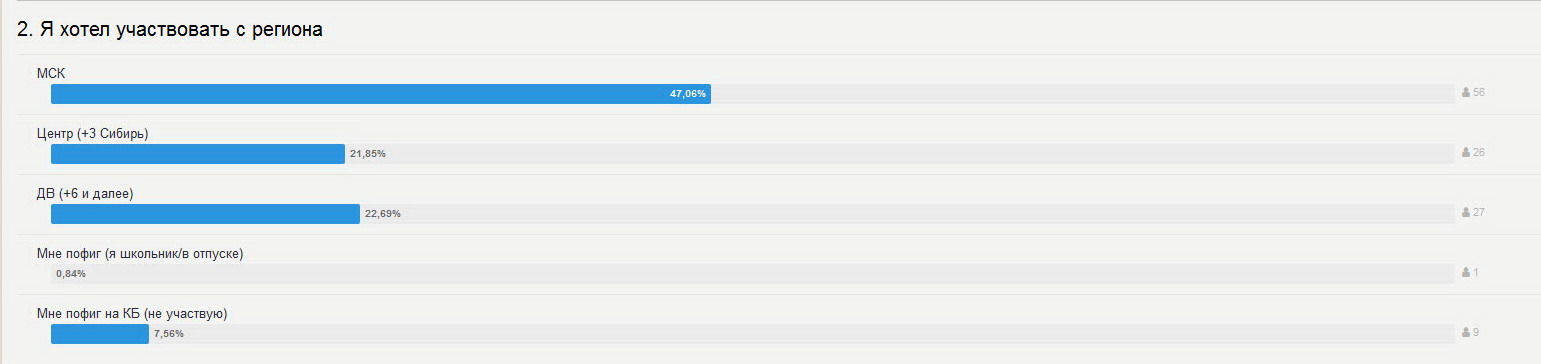1541x364 pixels.
Task: Click the Центр (+3 Сибирь) option label
Action: tap(92, 133)
